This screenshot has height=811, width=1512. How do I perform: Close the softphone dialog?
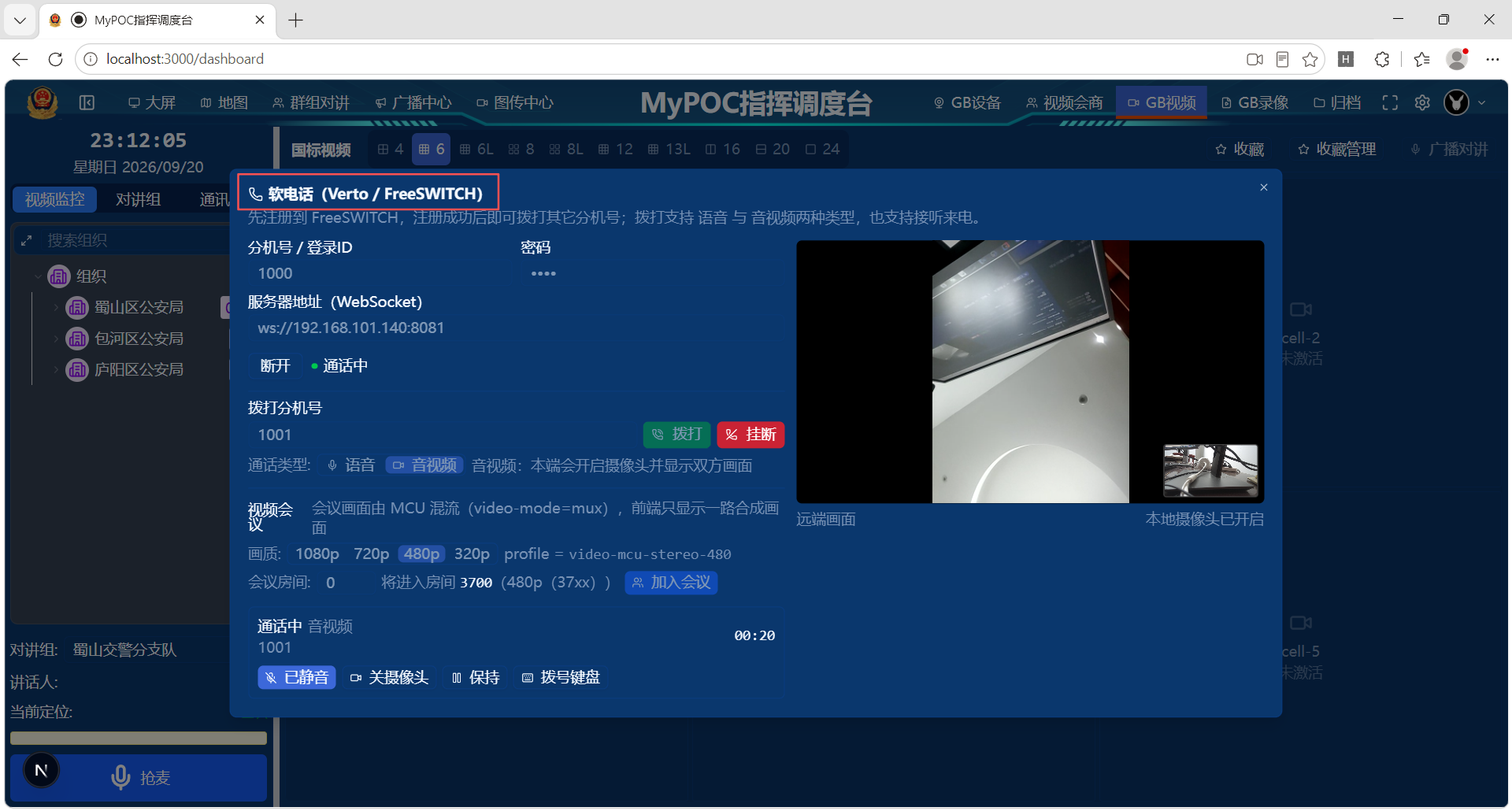coord(1264,187)
